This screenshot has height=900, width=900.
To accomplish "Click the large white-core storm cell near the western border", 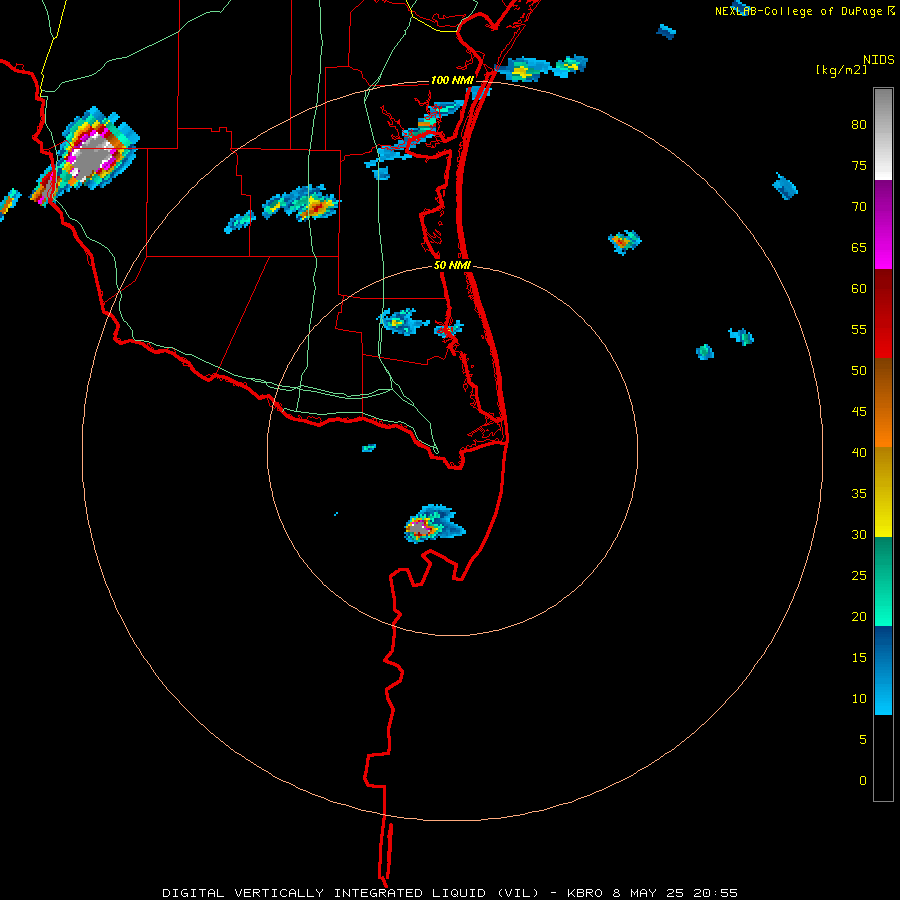I will (92, 155).
